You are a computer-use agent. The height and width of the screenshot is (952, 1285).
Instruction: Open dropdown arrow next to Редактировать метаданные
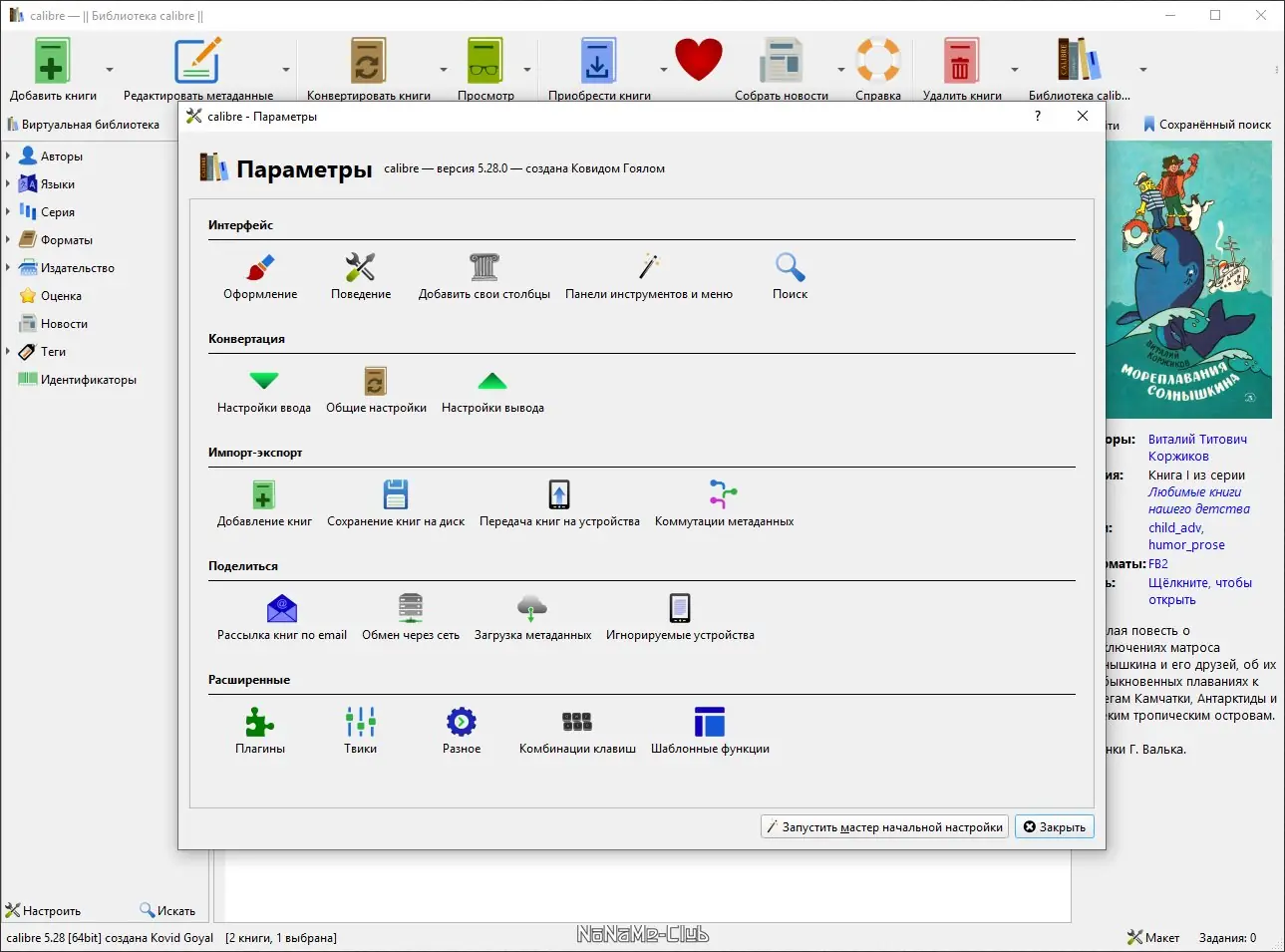point(286,70)
